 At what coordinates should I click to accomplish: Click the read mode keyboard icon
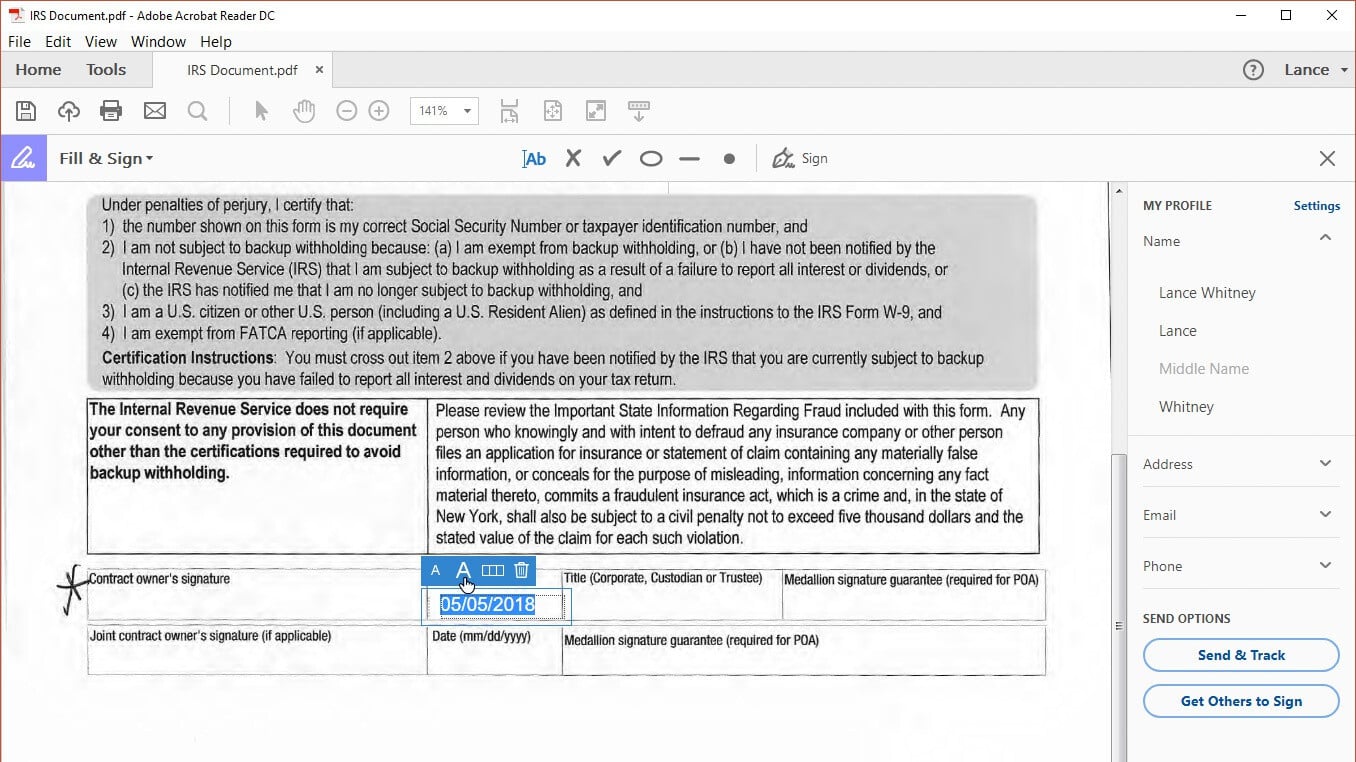click(x=639, y=111)
